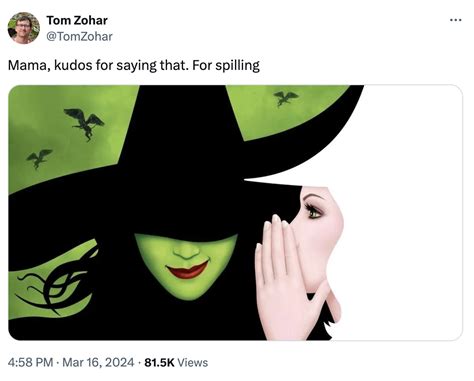The image size is (474, 381).
Task: Visit the @TomZohar handle profile
Action: click(x=79, y=36)
